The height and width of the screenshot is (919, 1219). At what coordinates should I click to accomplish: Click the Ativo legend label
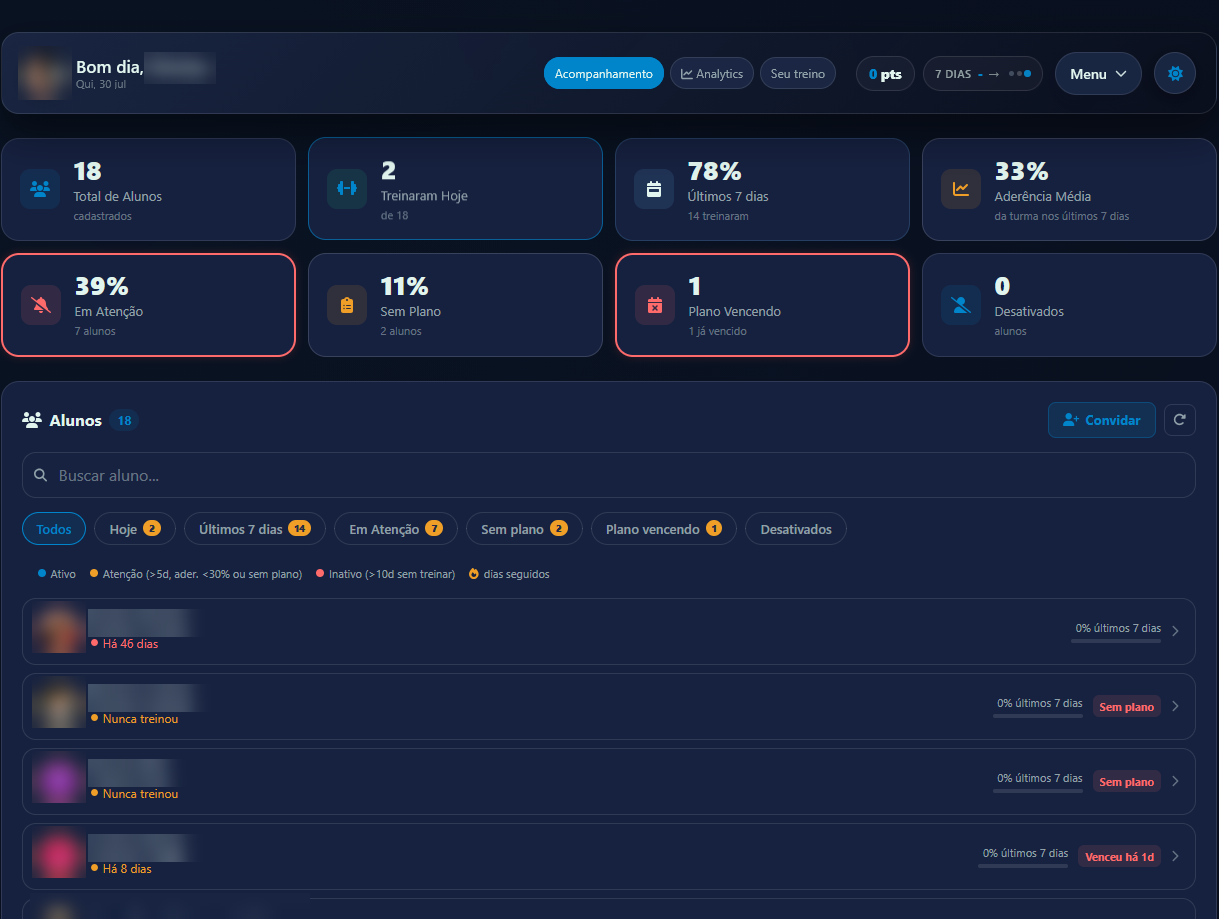[x=63, y=574]
